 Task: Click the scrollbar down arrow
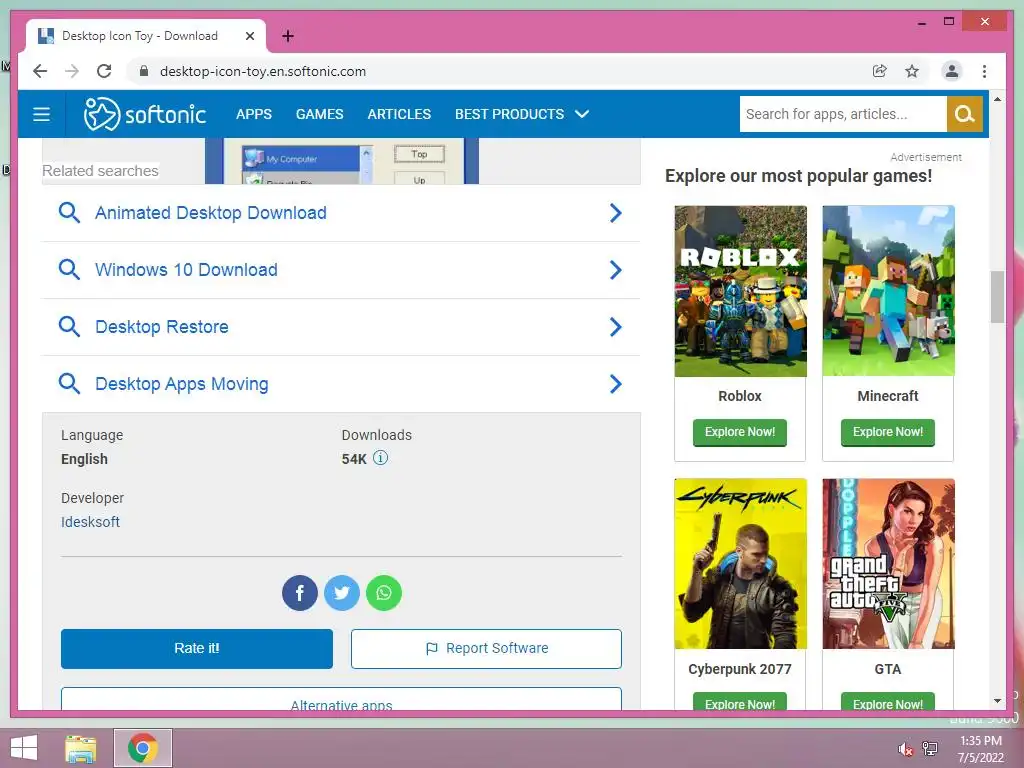point(997,701)
